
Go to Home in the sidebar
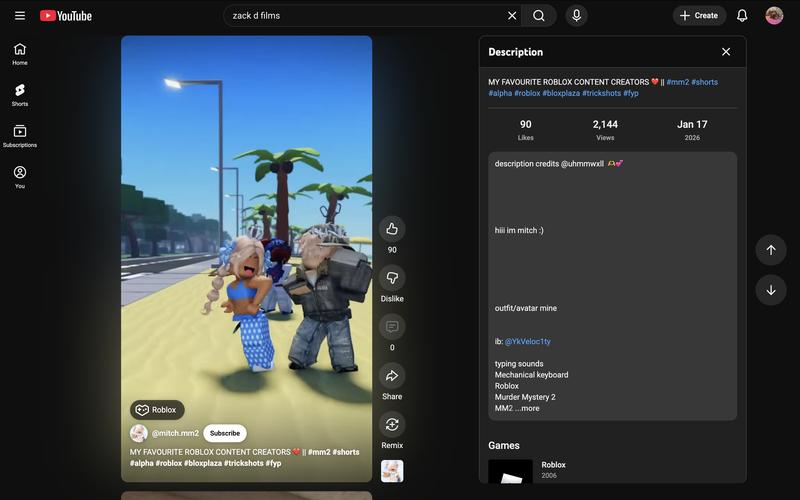[20, 54]
